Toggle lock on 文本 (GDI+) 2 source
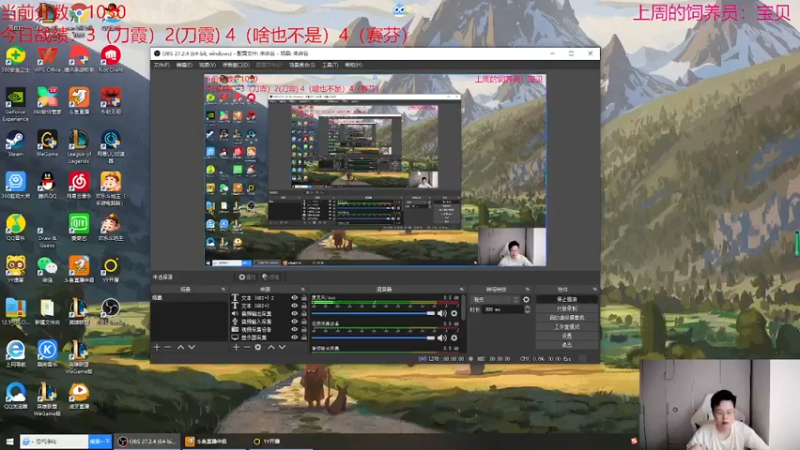 (304, 297)
